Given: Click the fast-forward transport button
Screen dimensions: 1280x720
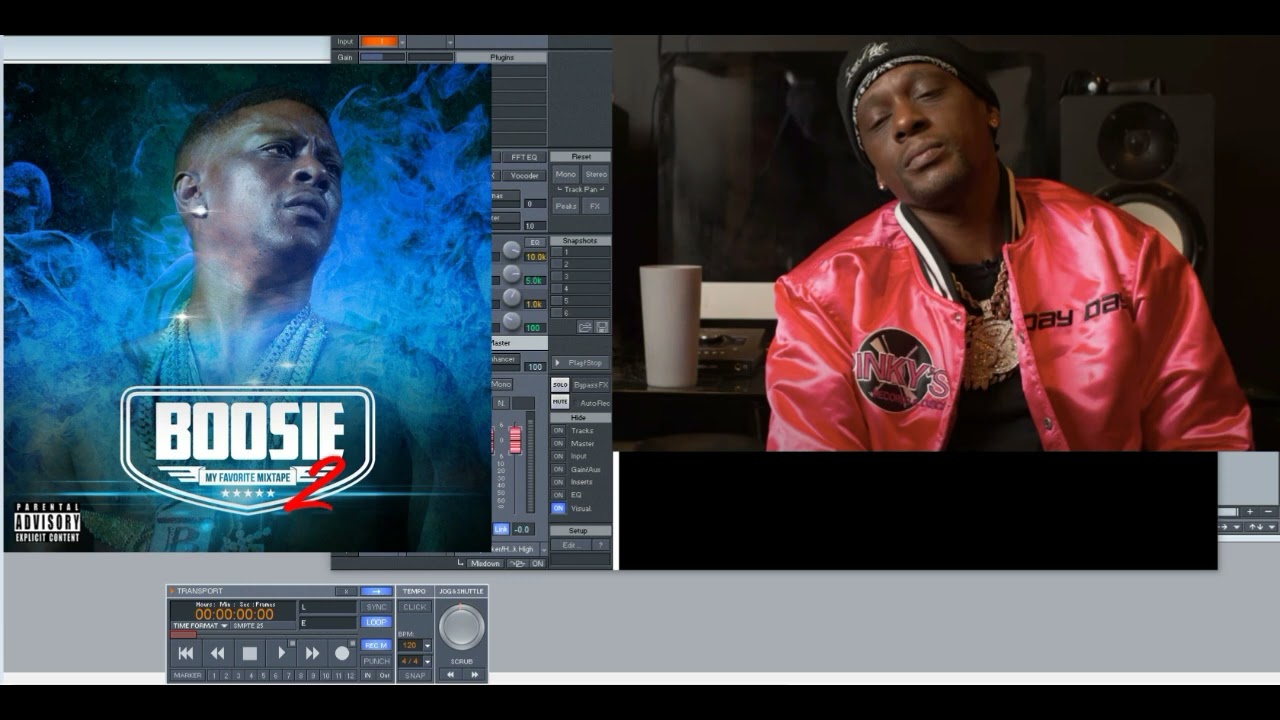Looking at the screenshot, I should pyautogui.click(x=312, y=653).
